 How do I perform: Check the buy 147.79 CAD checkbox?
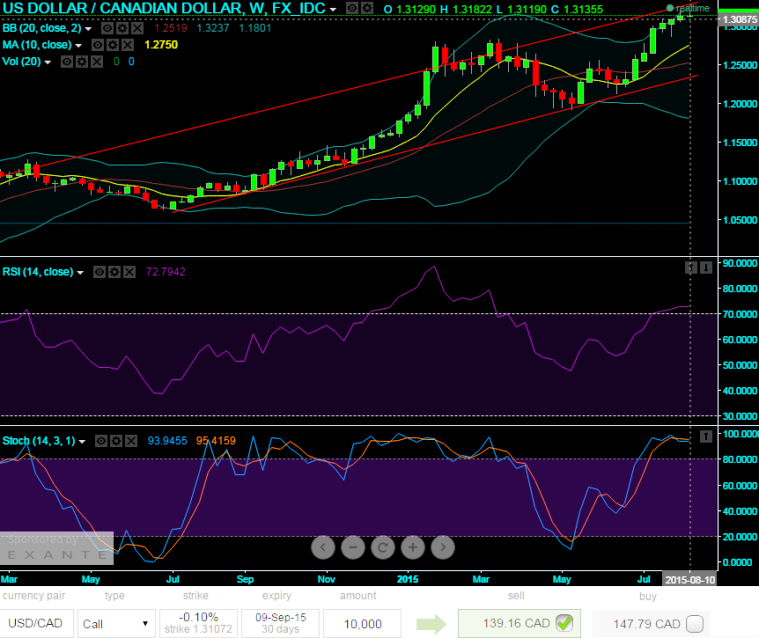[x=695, y=623]
